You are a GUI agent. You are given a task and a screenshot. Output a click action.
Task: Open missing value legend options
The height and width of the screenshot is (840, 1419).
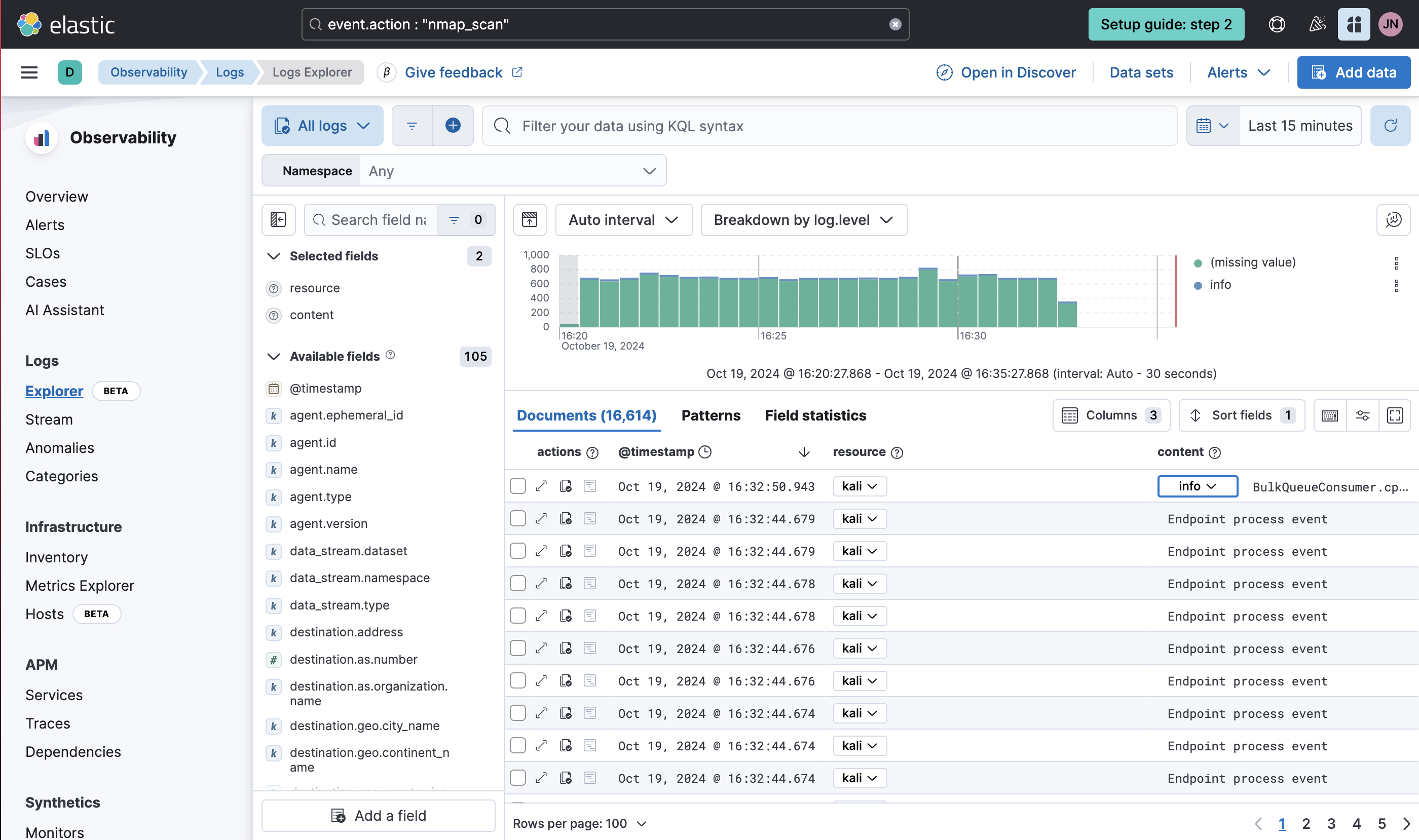[x=1396, y=262]
